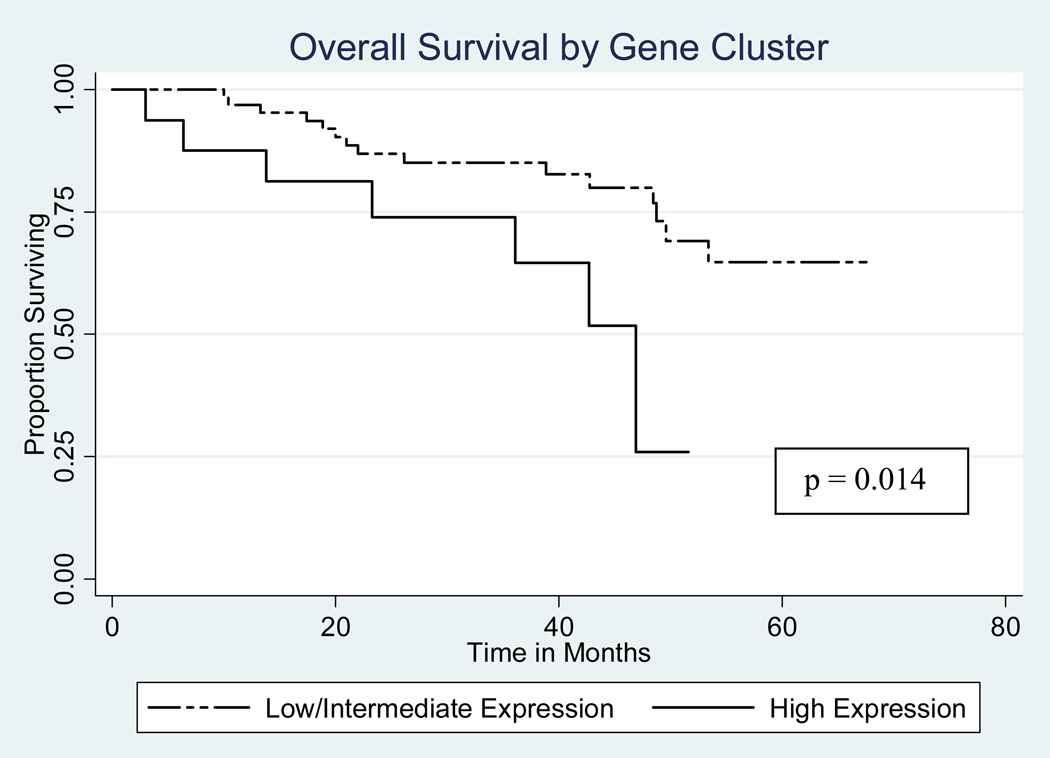
Task: Click the dashed line sample in the legend
Action: tap(197, 709)
